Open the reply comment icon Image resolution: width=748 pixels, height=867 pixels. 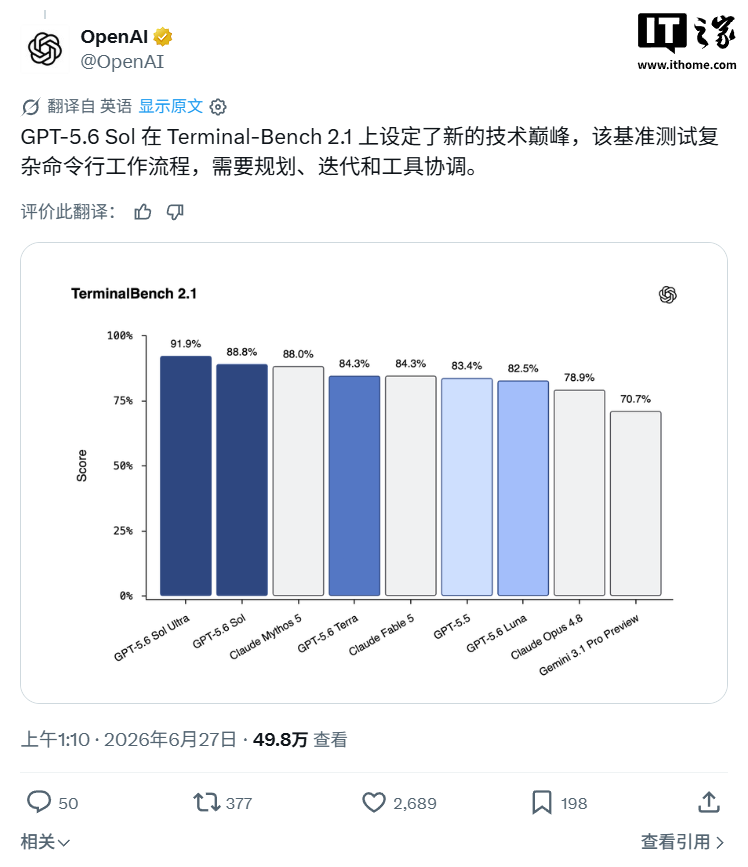(x=39, y=802)
